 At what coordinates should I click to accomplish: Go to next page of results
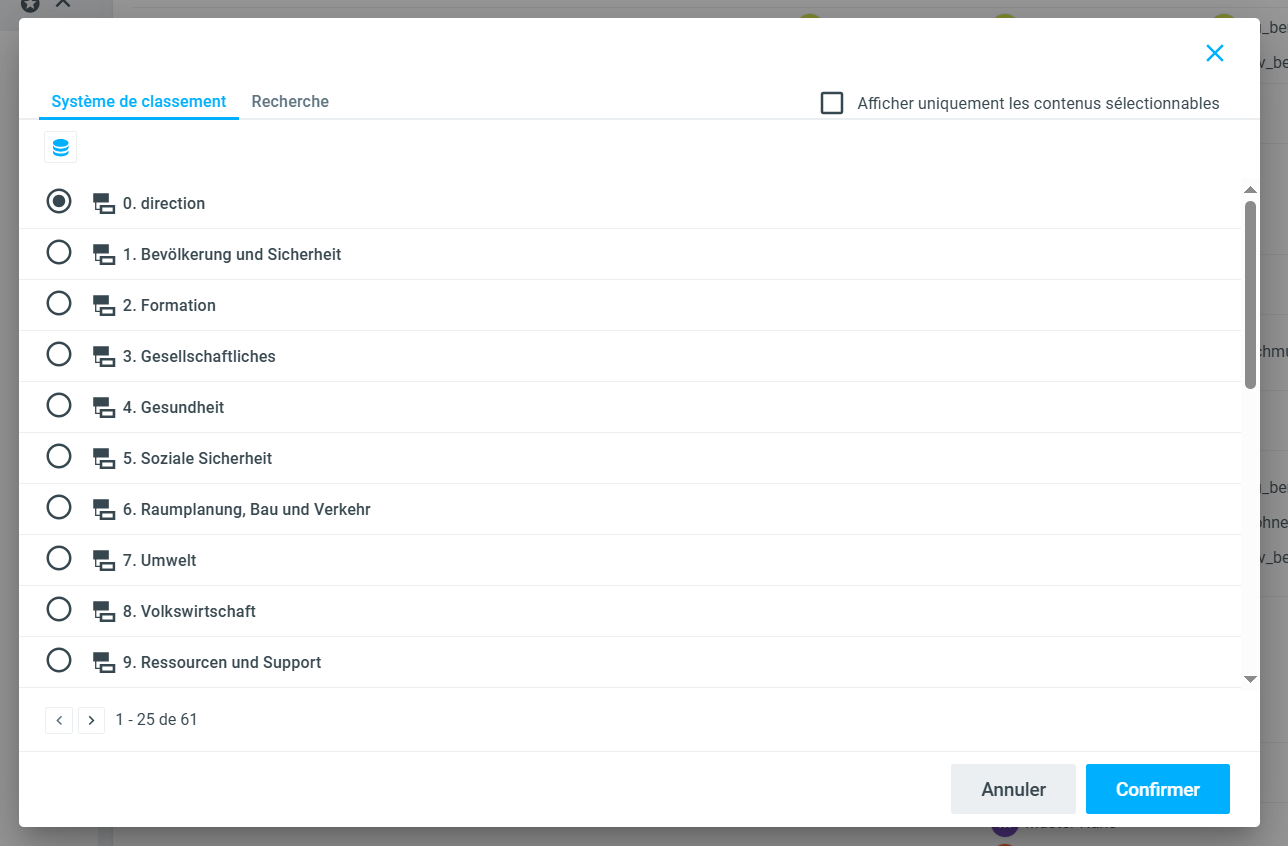(x=92, y=720)
